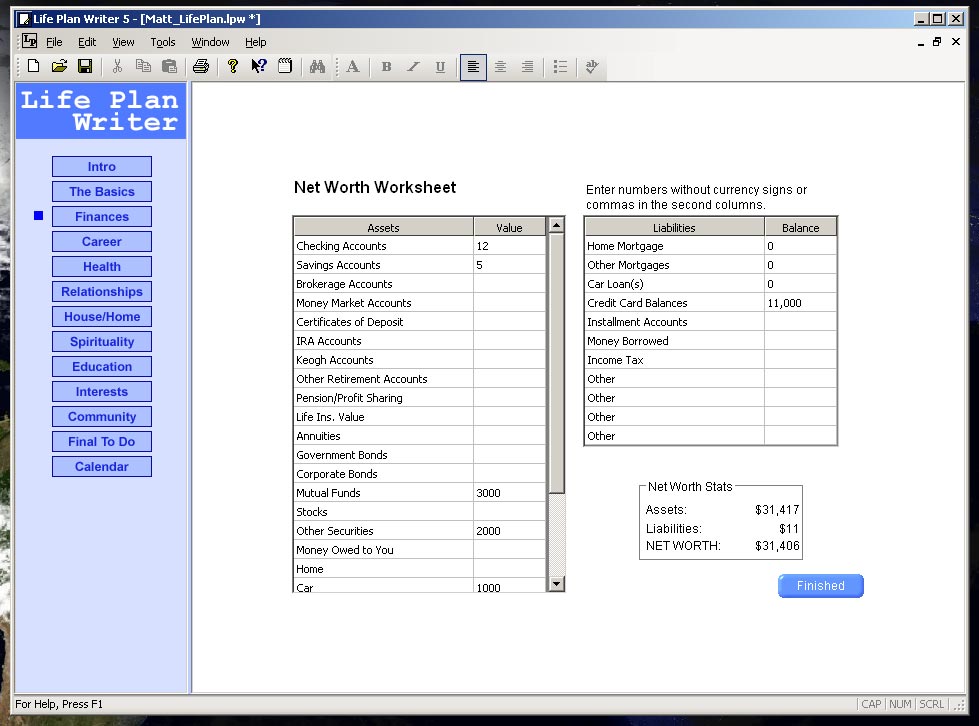Select the Income Tax balance cell
The width and height of the screenshot is (979, 726).
pos(800,360)
